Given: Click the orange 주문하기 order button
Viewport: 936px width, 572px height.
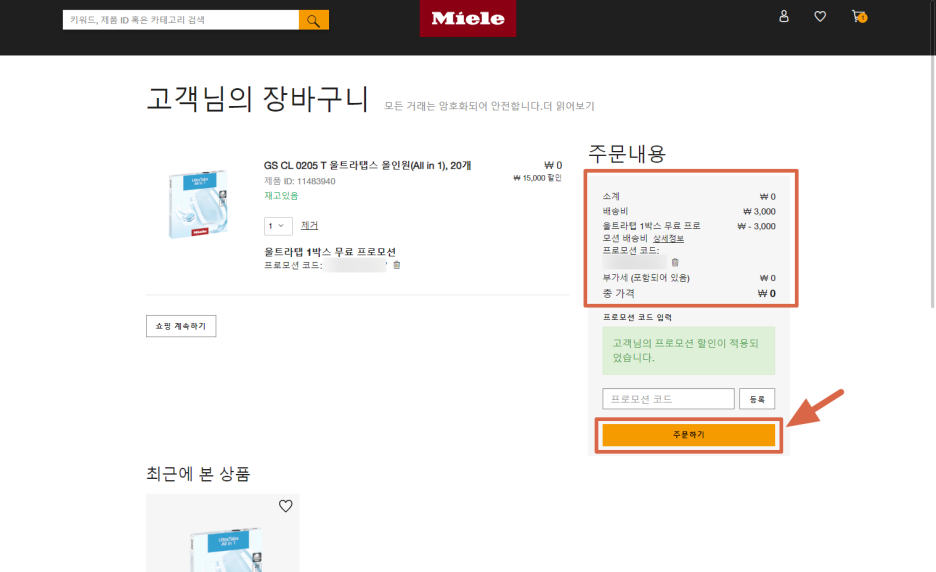Looking at the screenshot, I should coord(688,435).
